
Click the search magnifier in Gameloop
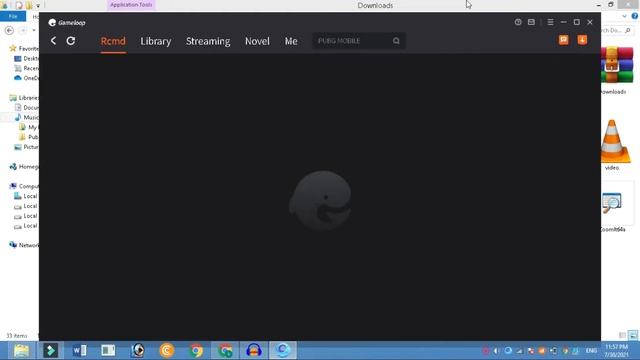pyautogui.click(x=396, y=41)
